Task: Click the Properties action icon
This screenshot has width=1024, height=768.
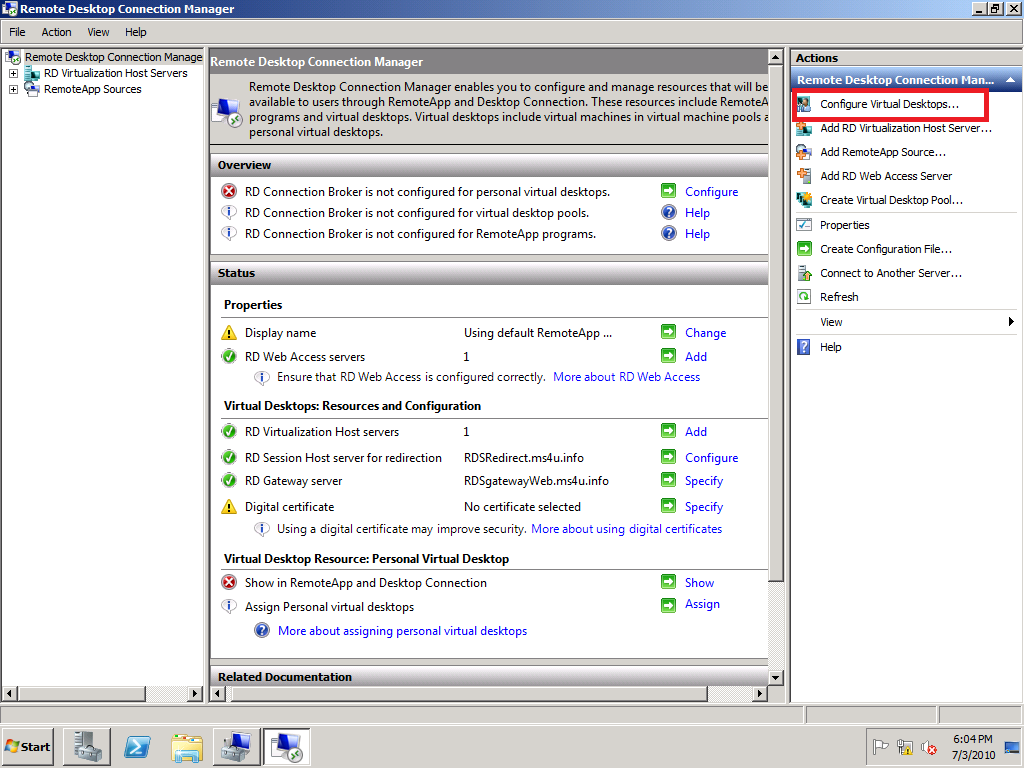Action: pos(804,225)
